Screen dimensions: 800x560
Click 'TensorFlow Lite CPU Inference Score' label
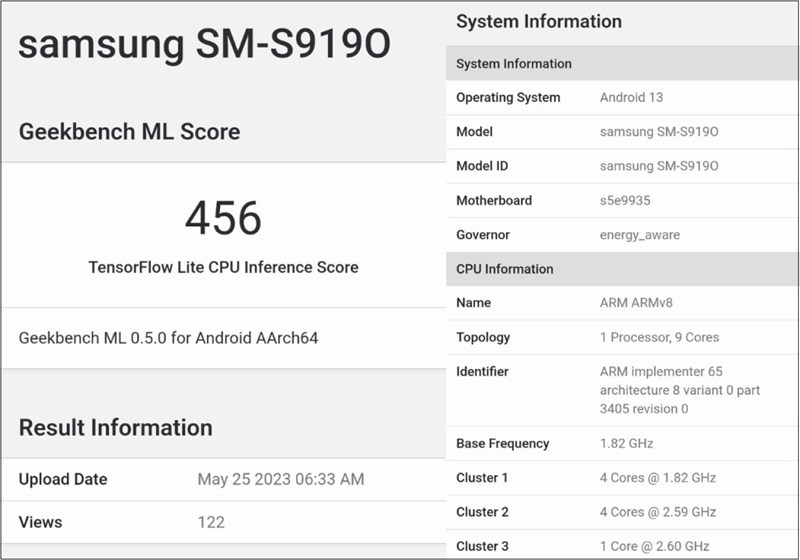point(223,267)
